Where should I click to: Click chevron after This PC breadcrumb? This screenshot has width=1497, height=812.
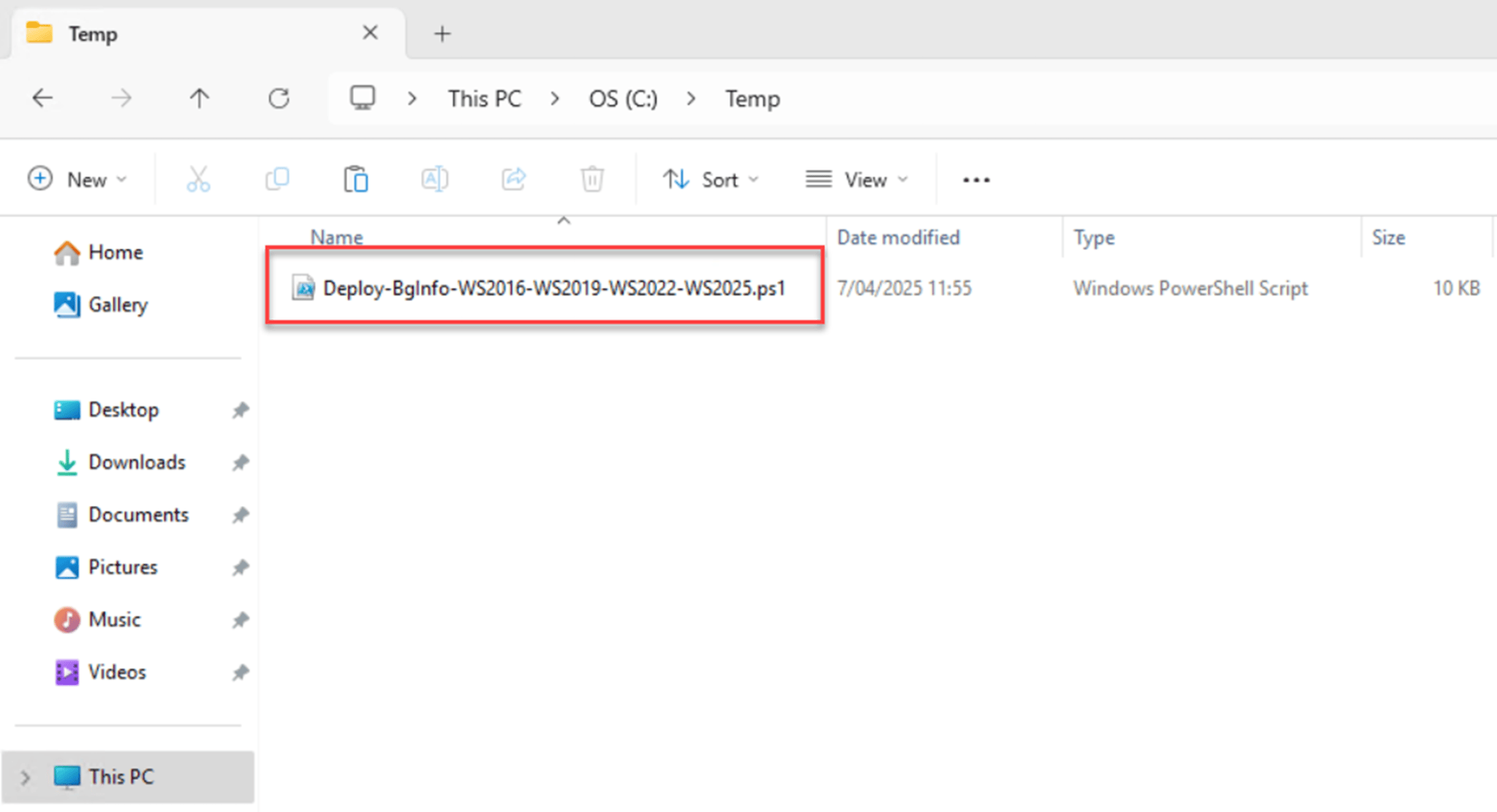pos(556,99)
